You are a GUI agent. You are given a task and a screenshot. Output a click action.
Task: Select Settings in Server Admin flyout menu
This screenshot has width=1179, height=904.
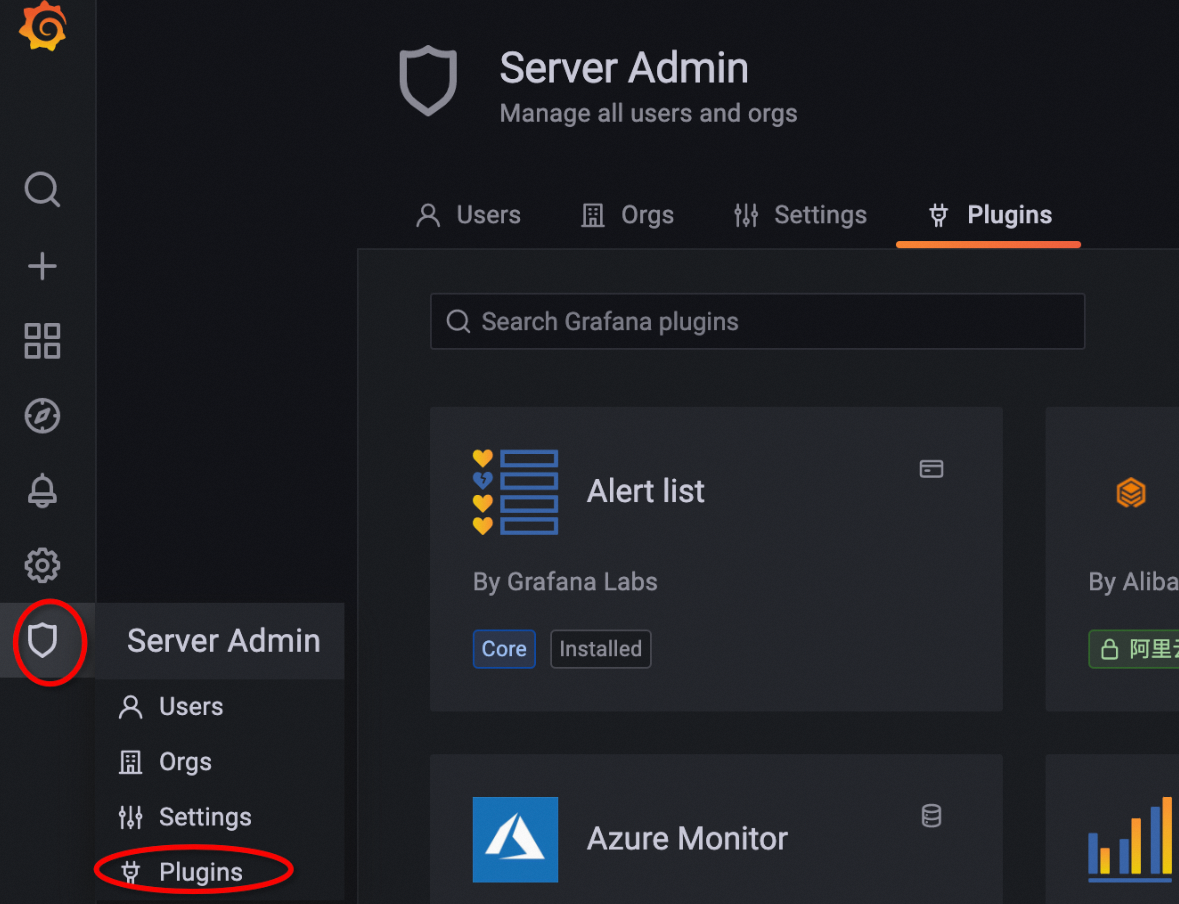click(x=185, y=817)
